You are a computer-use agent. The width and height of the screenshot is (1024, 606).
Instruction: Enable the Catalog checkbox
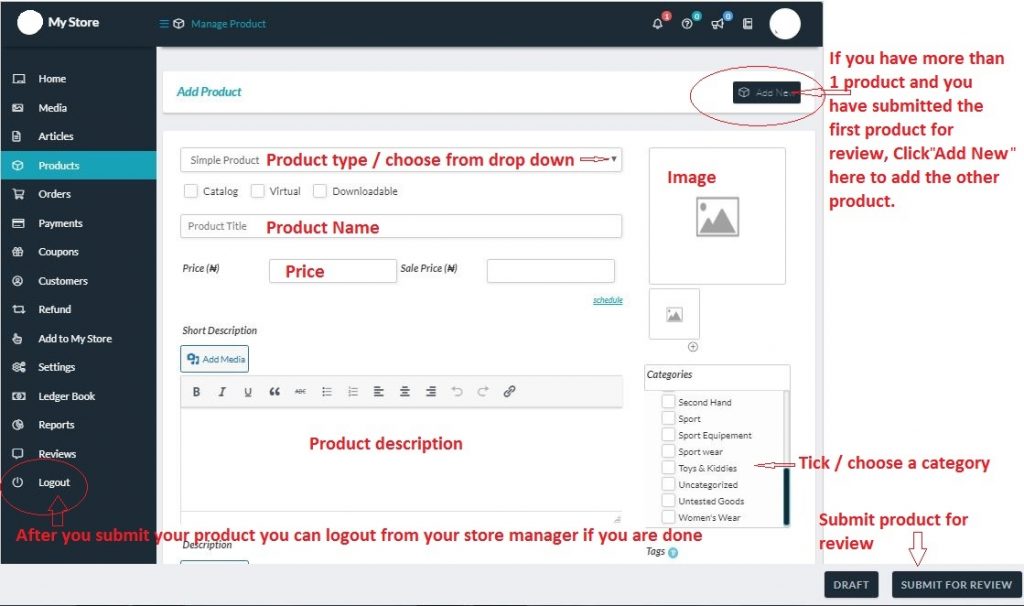point(191,191)
